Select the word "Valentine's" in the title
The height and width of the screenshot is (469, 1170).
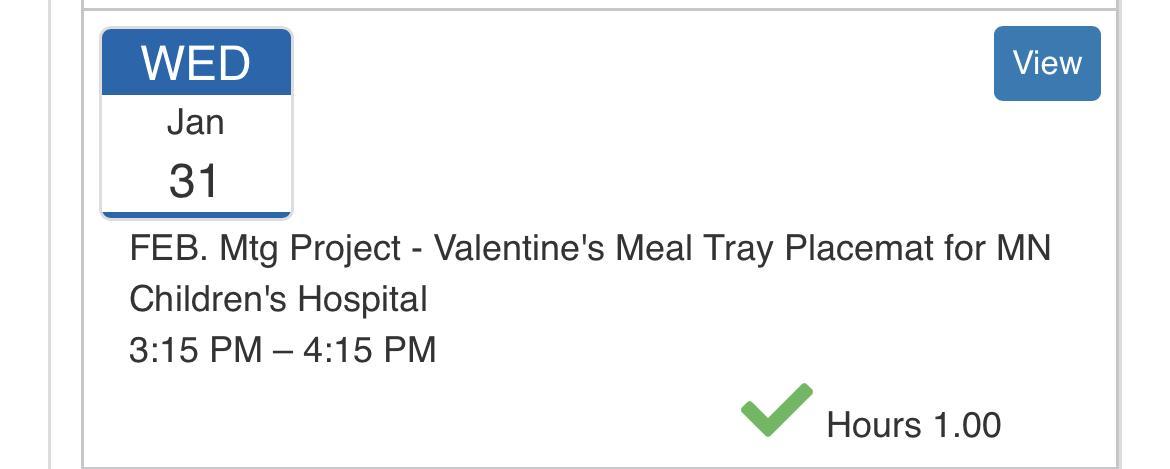[519, 248]
